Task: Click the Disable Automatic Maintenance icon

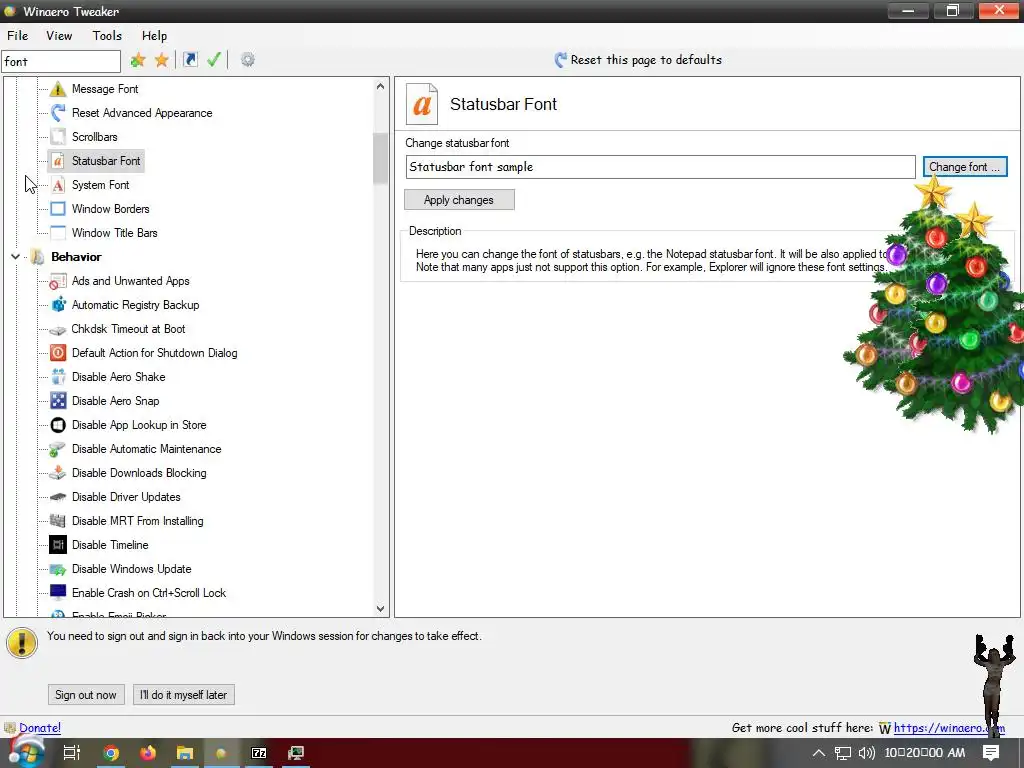Action: (x=58, y=449)
